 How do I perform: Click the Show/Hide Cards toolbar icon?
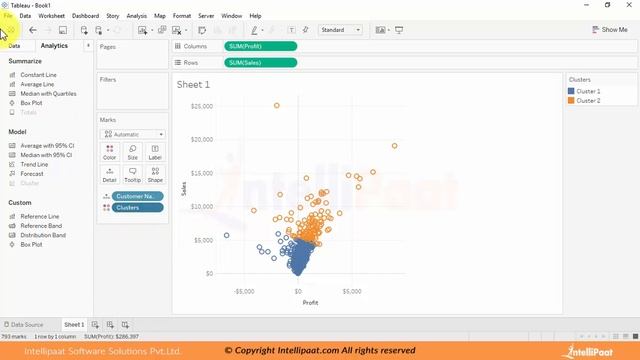tap(380, 30)
